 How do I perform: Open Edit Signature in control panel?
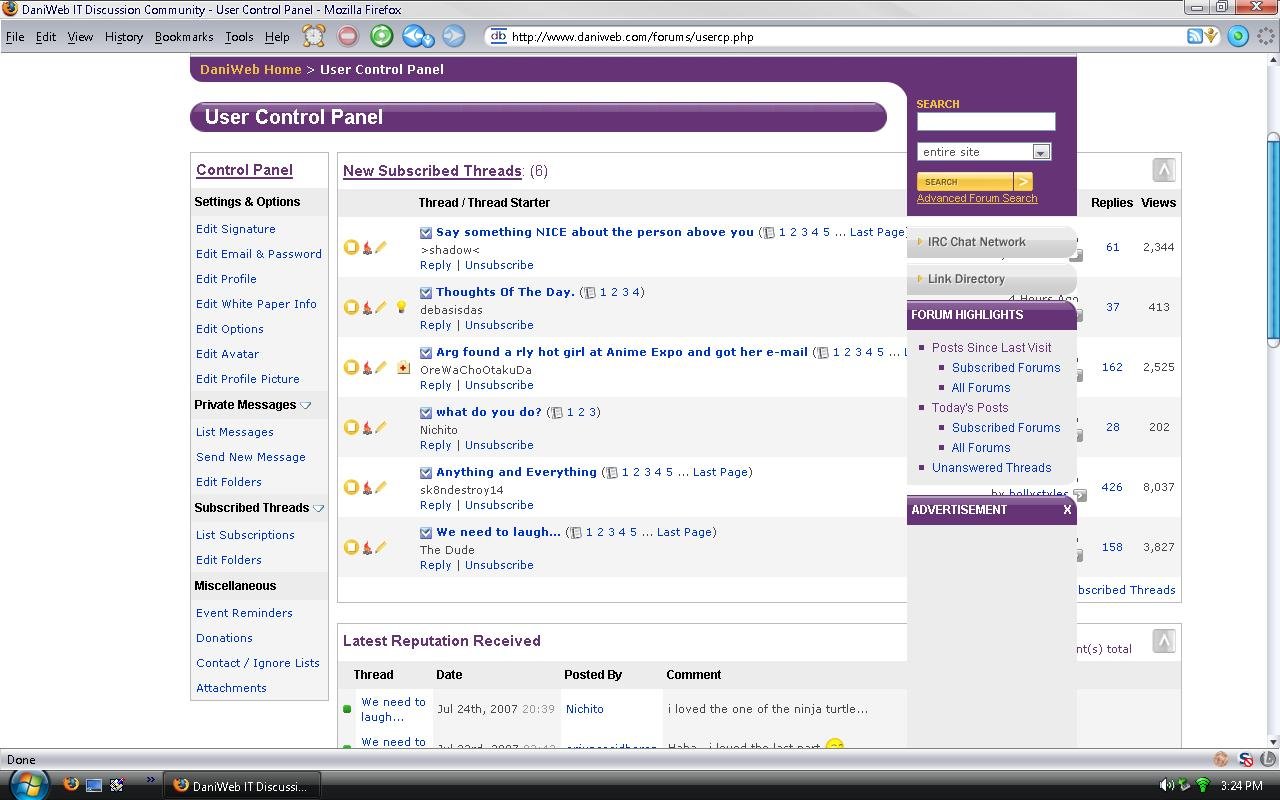coord(236,229)
